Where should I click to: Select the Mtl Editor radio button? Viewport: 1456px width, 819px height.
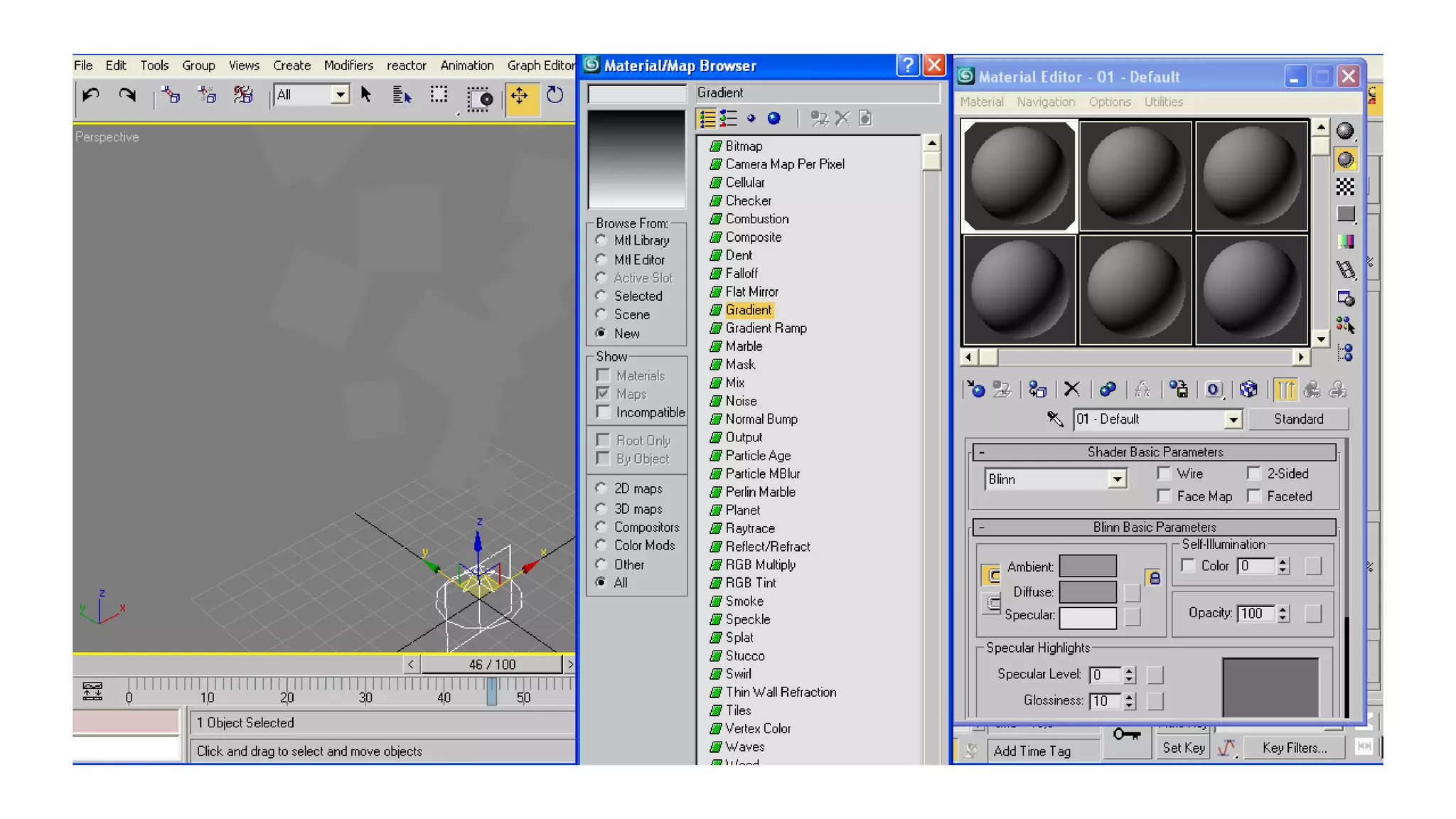(x=601, y=259)
